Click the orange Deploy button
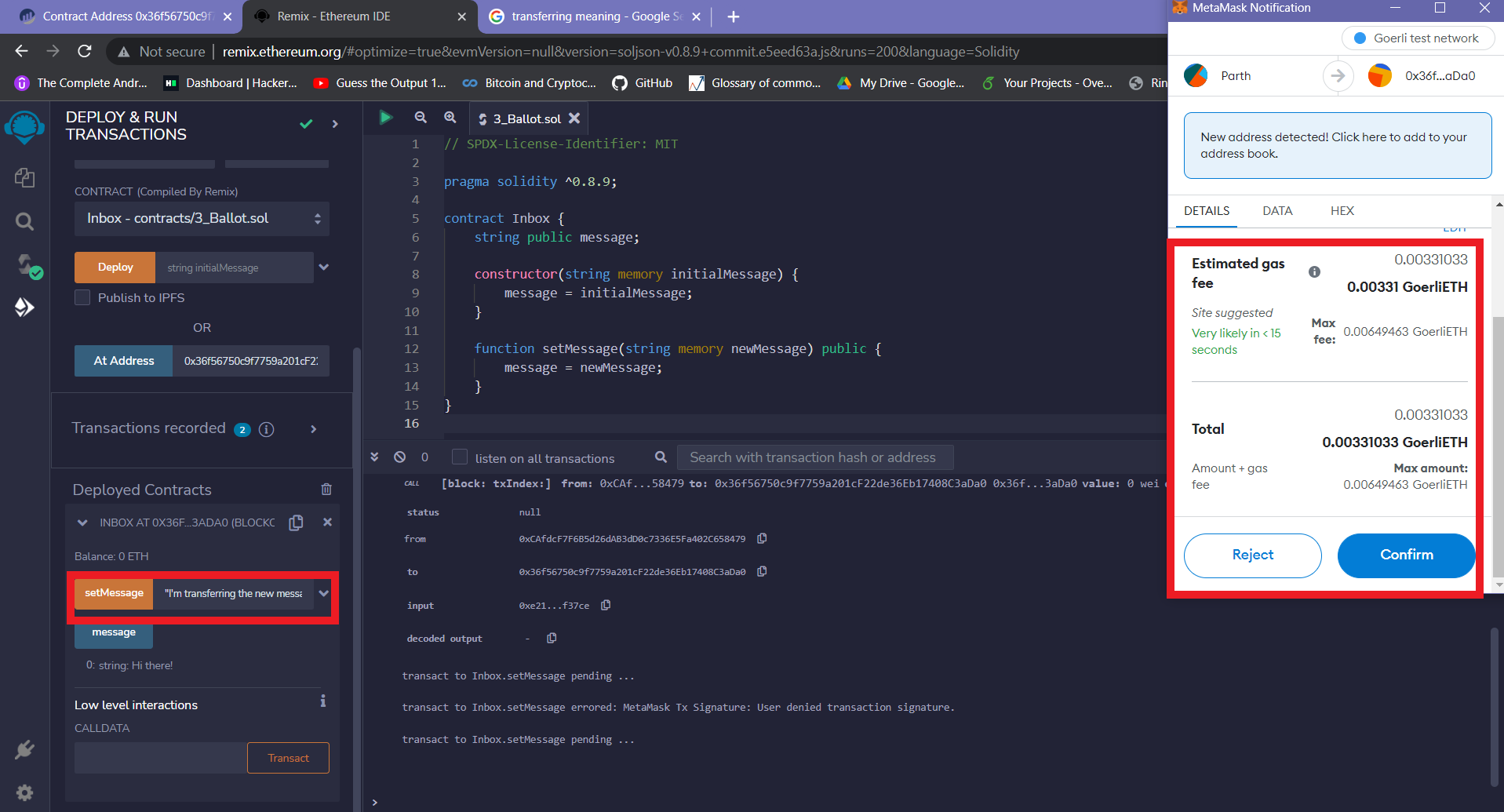Viewport: 1504px width, 812px height. click(115, 267)
